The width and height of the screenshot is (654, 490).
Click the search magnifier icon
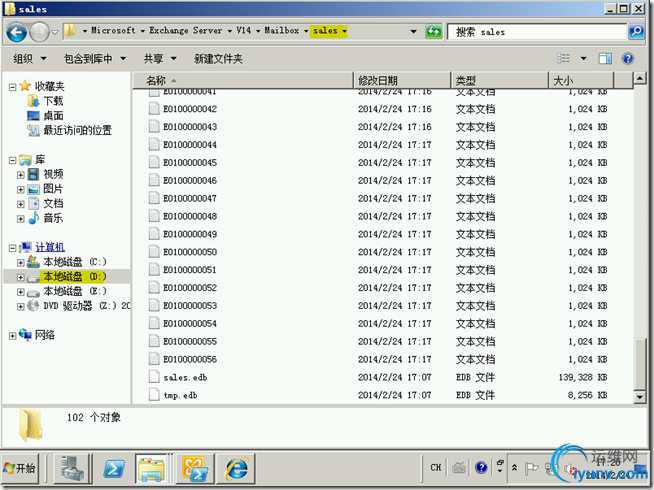tap(636, 31)
